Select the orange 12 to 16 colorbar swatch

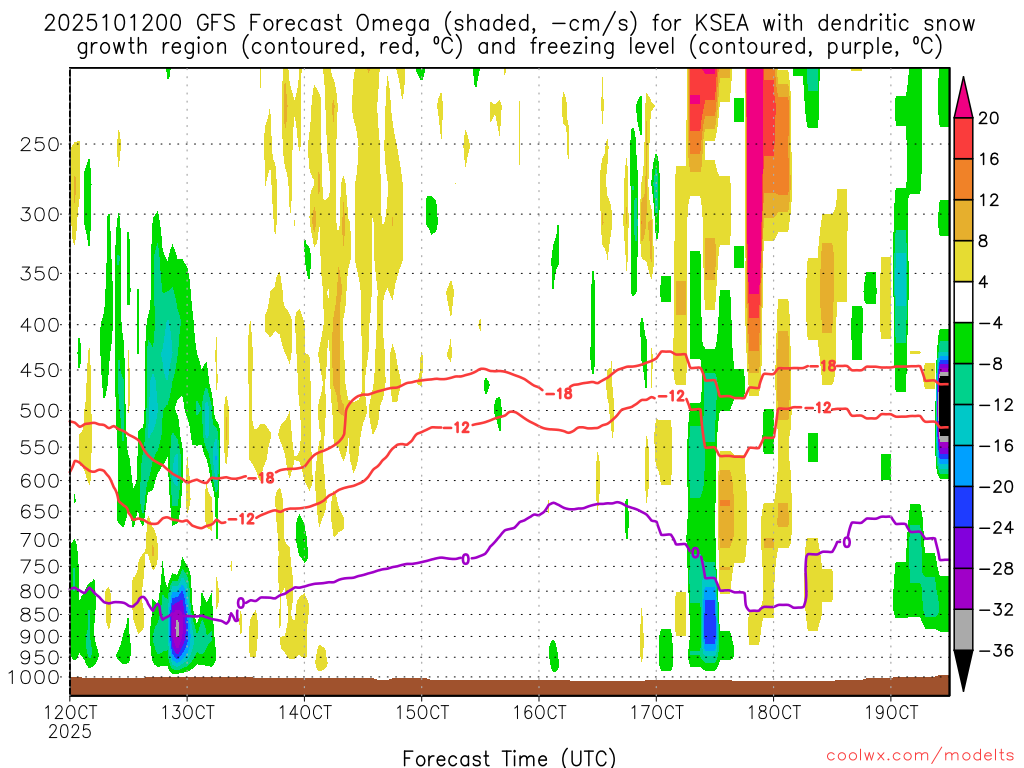(x=965, y=180)
